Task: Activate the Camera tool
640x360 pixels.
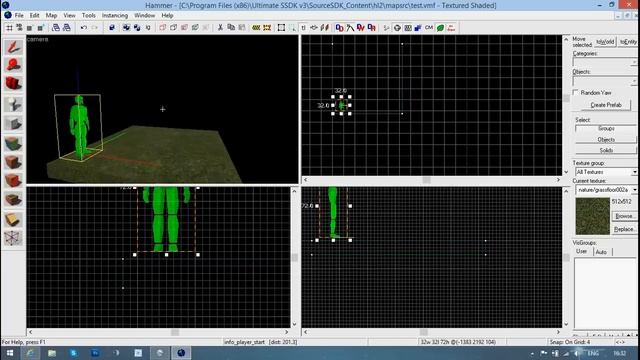Action: point(13,84)
